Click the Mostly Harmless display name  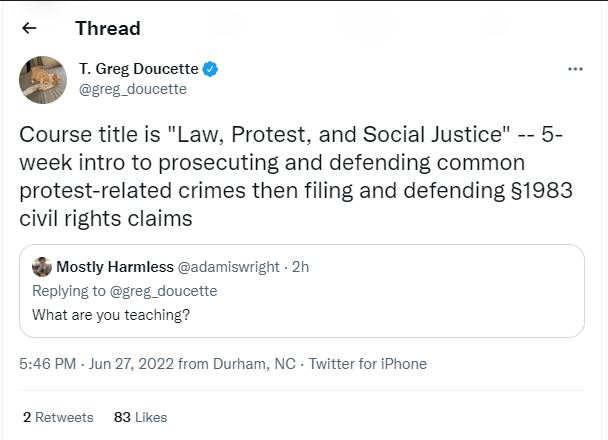(115, 267)
